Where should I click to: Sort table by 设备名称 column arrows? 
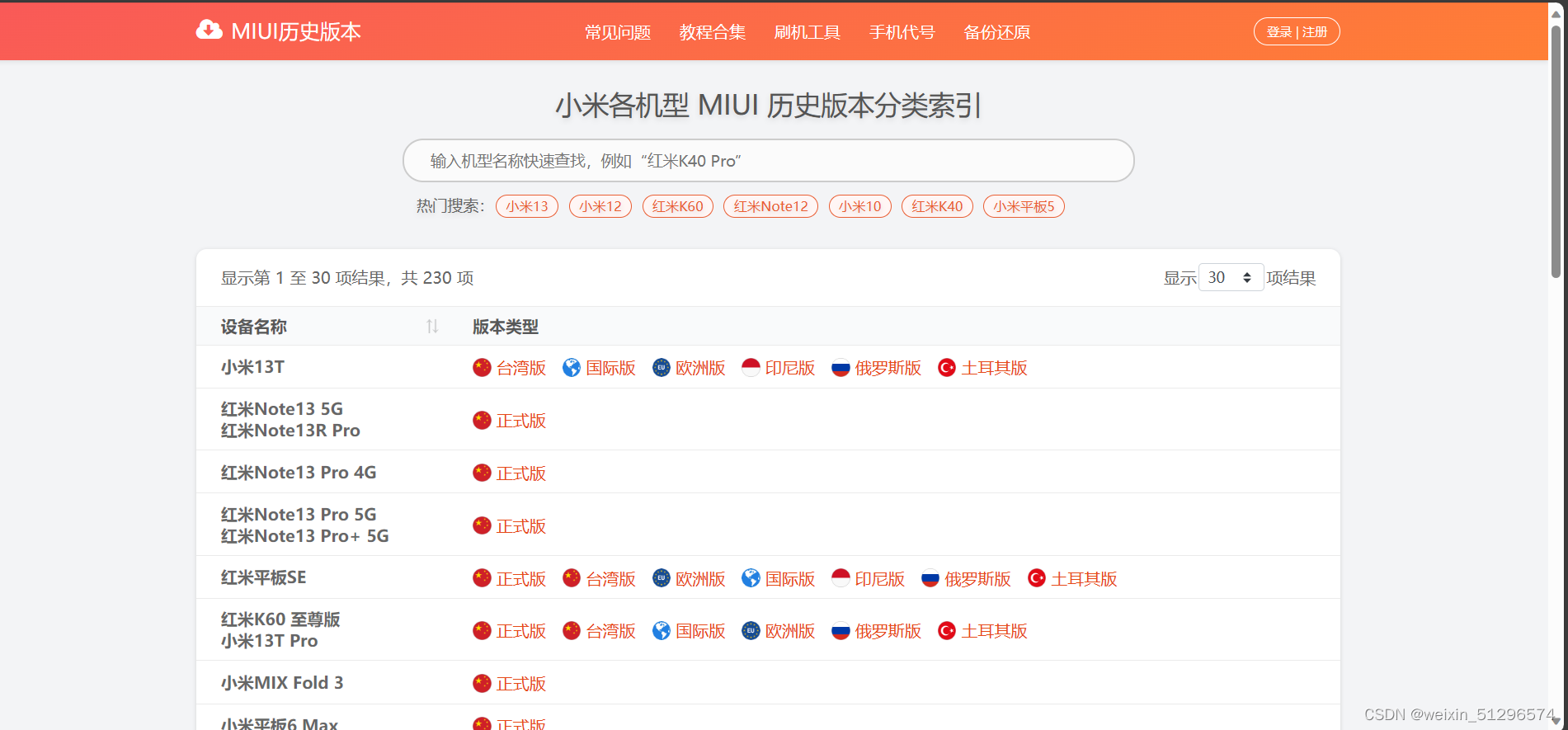(432, 327)
